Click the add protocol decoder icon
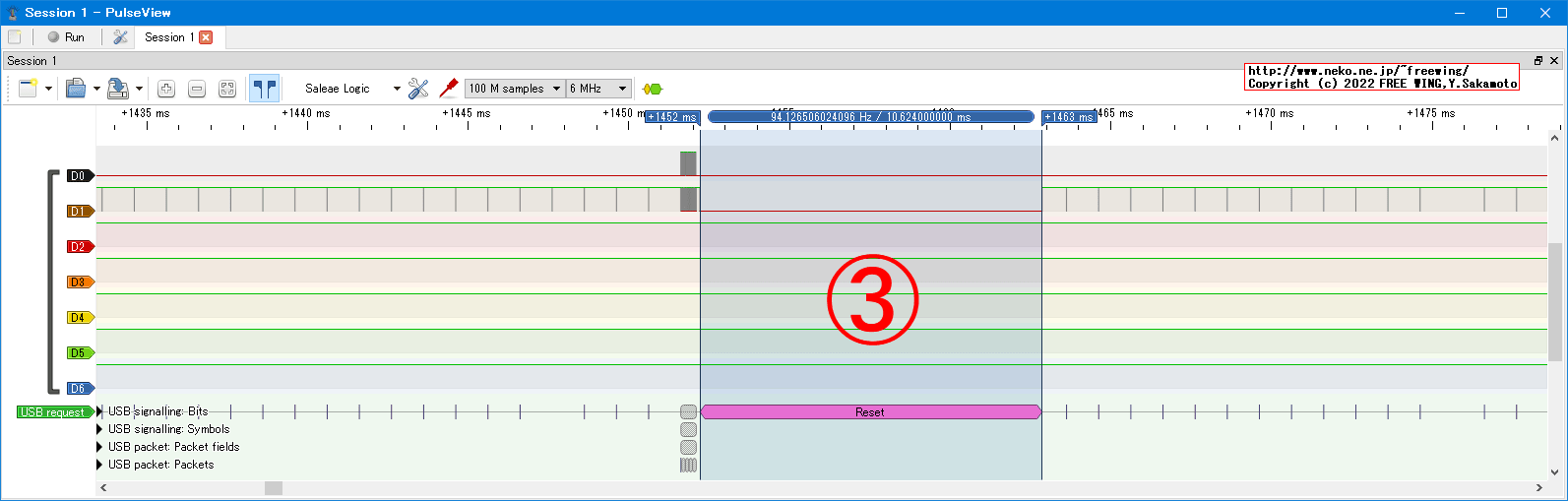The image size is (1568, 501). click(652, 89)
